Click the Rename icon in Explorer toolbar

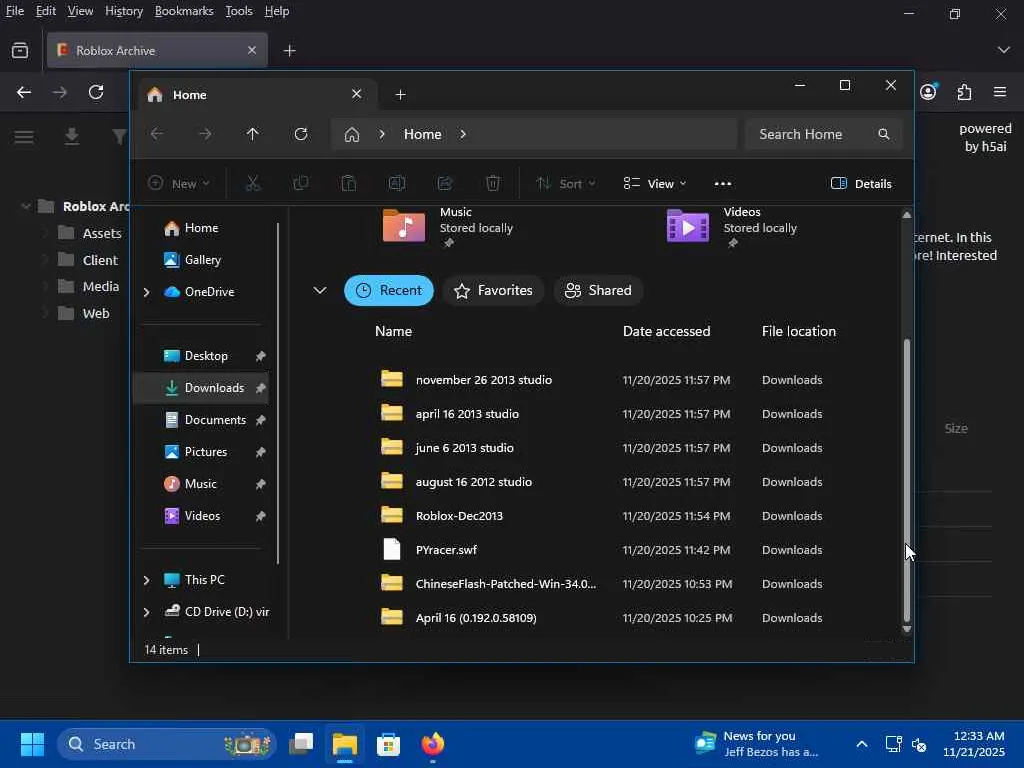pos(397,184)
